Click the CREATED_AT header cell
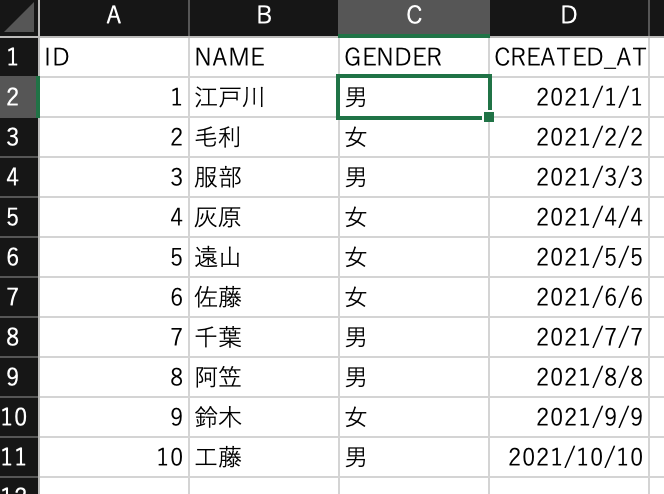Screen dimensions: 664x494 pyautogui.click(x=570, y=57)
